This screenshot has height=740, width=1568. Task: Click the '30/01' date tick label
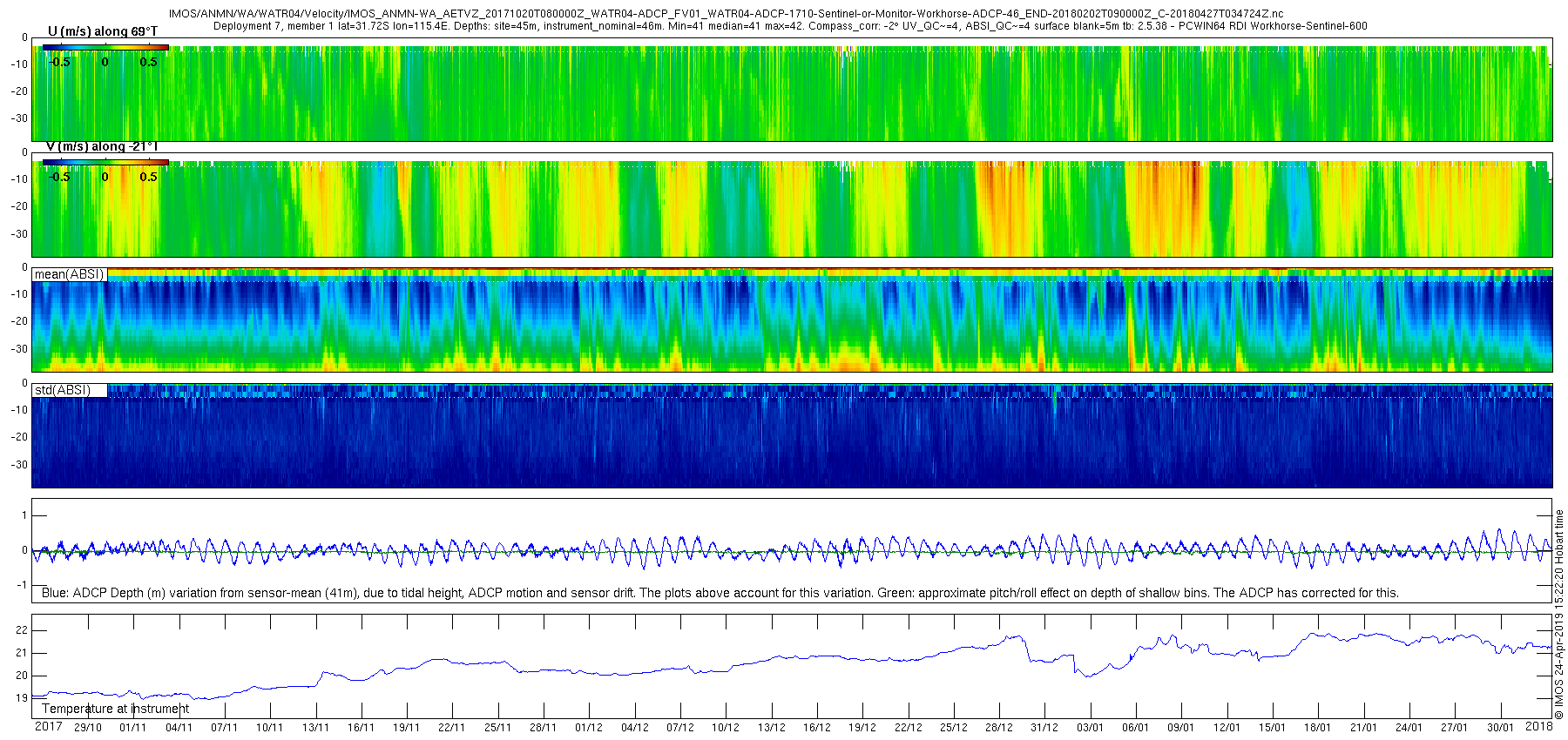pyautogui.click(x=1500, y=728)
